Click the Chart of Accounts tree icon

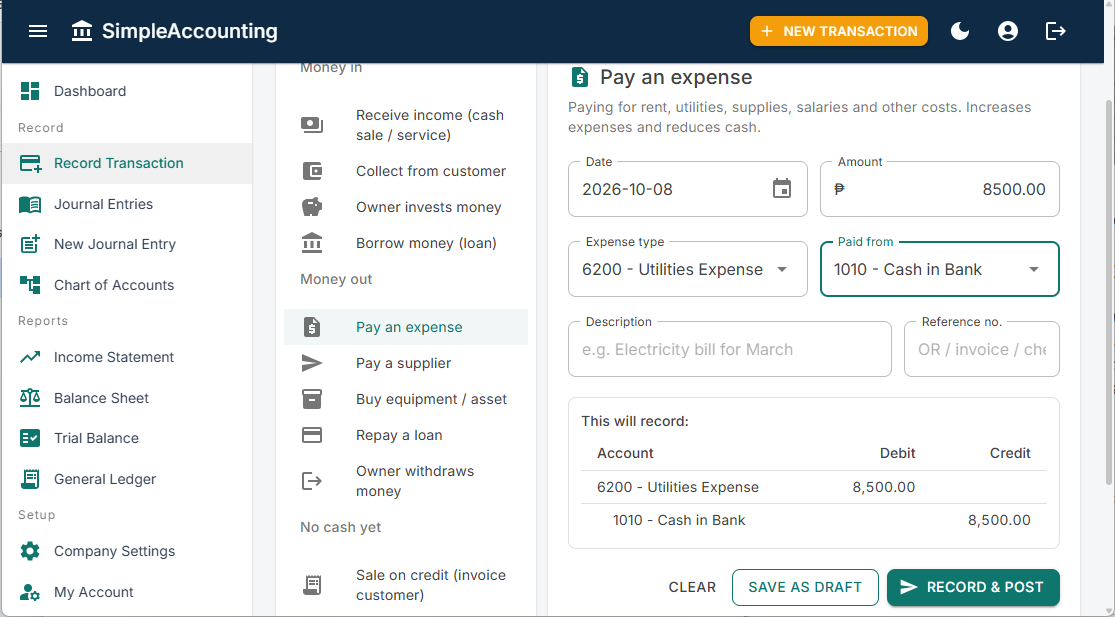coord(30,285)
